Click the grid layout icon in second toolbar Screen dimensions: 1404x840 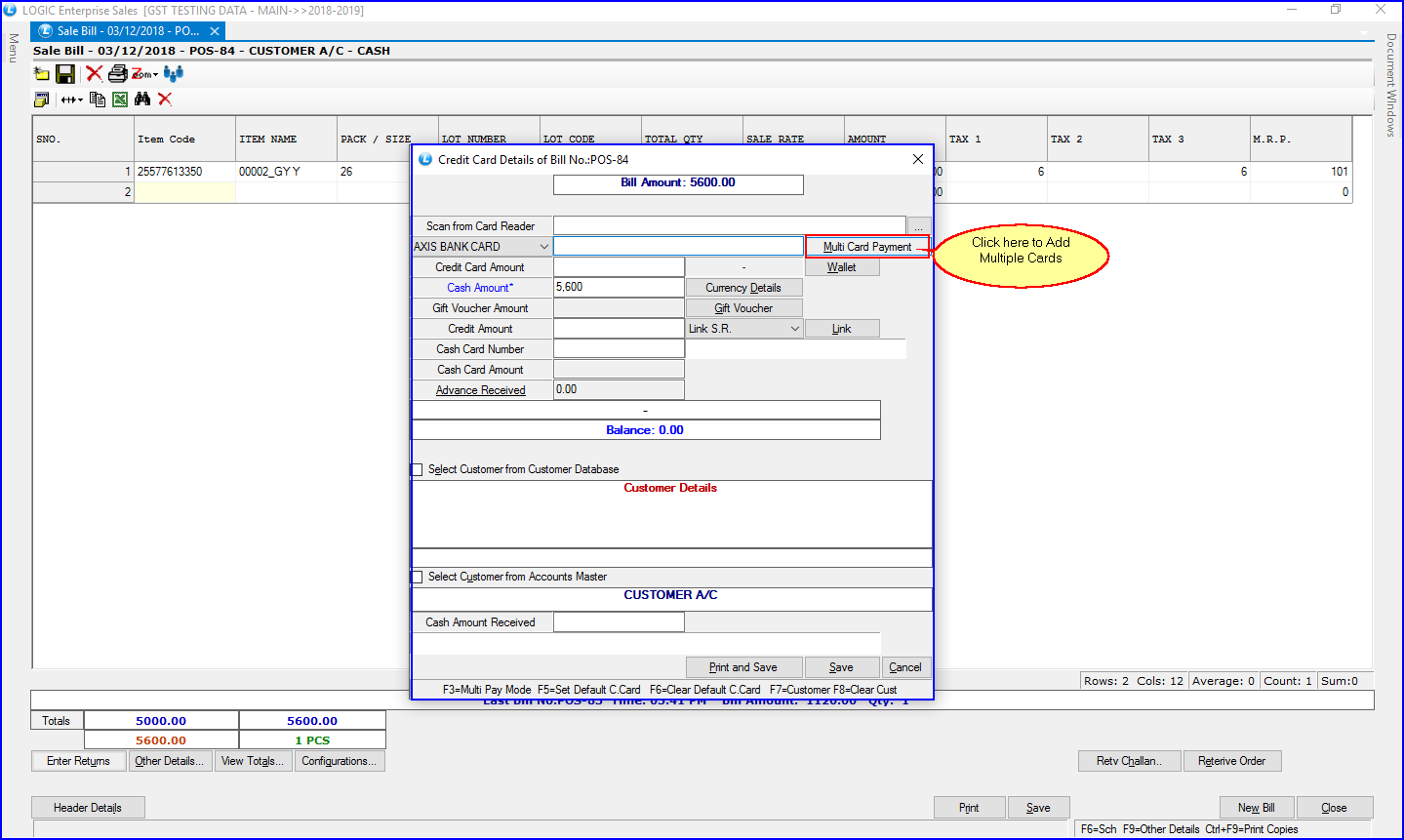41,100
